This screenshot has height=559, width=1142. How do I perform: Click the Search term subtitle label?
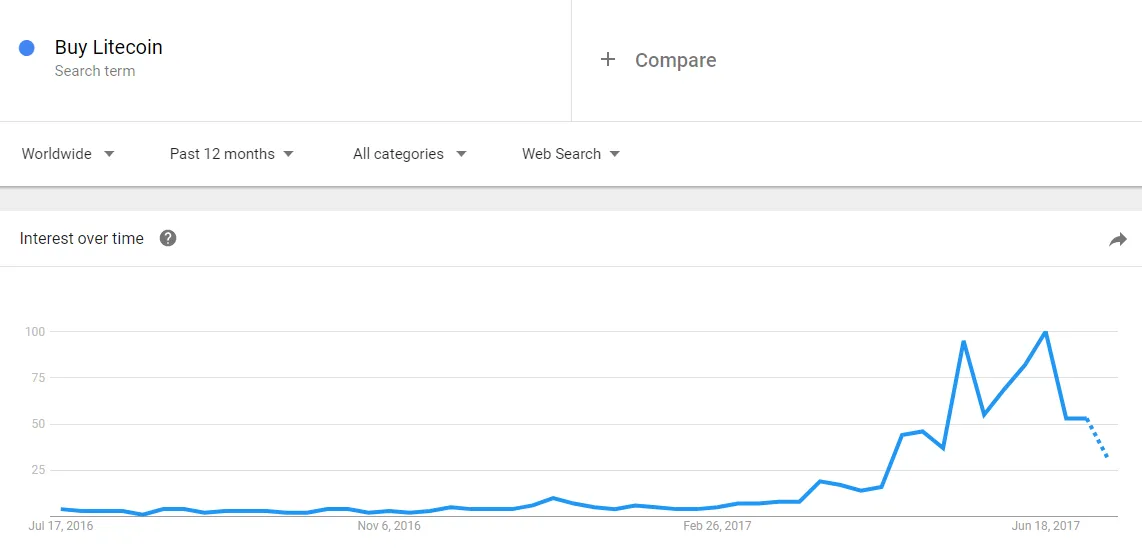(x=95, y=71)
